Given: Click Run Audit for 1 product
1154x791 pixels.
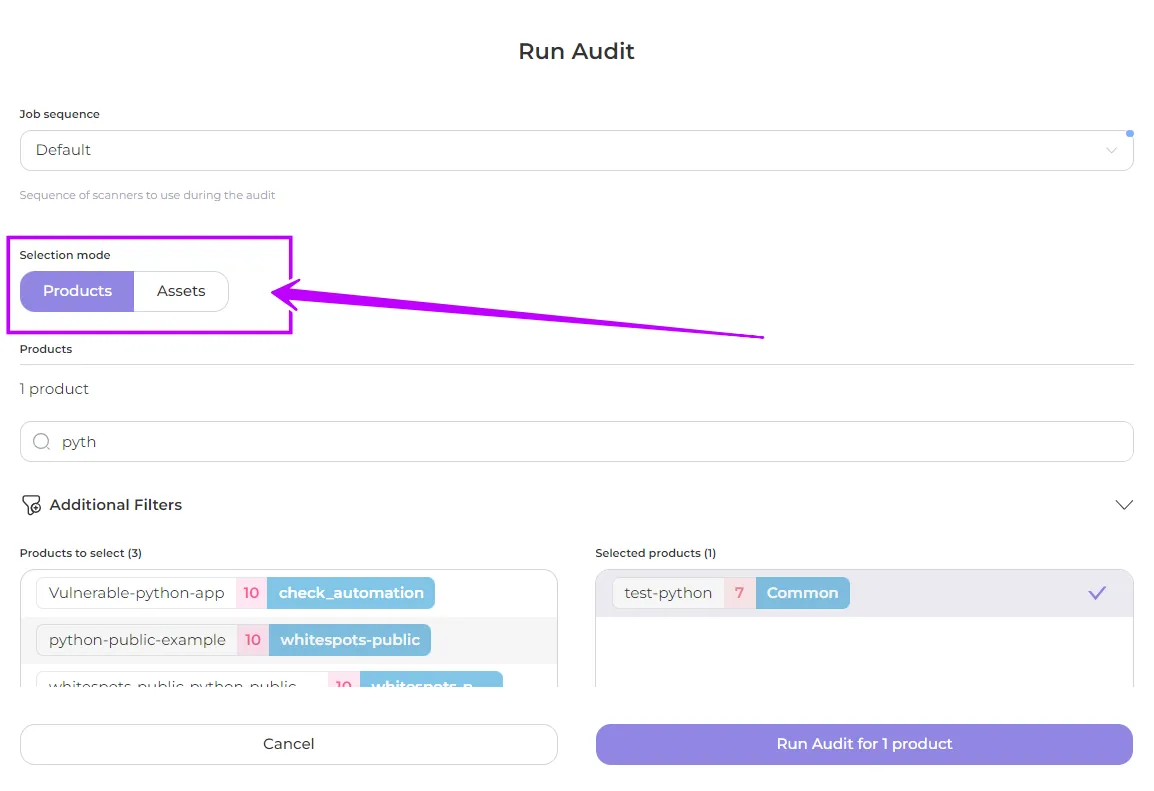Looking at the screenshot, I should pos(864,744).
